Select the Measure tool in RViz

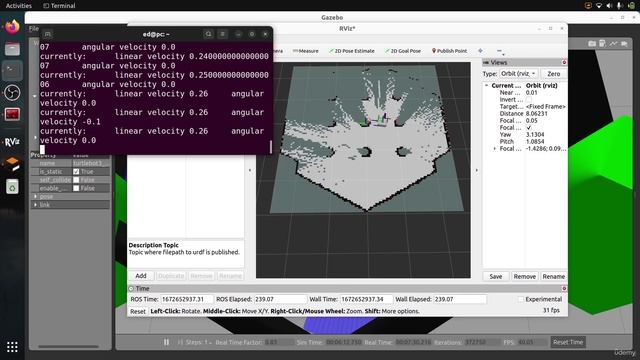coord(305,51)
